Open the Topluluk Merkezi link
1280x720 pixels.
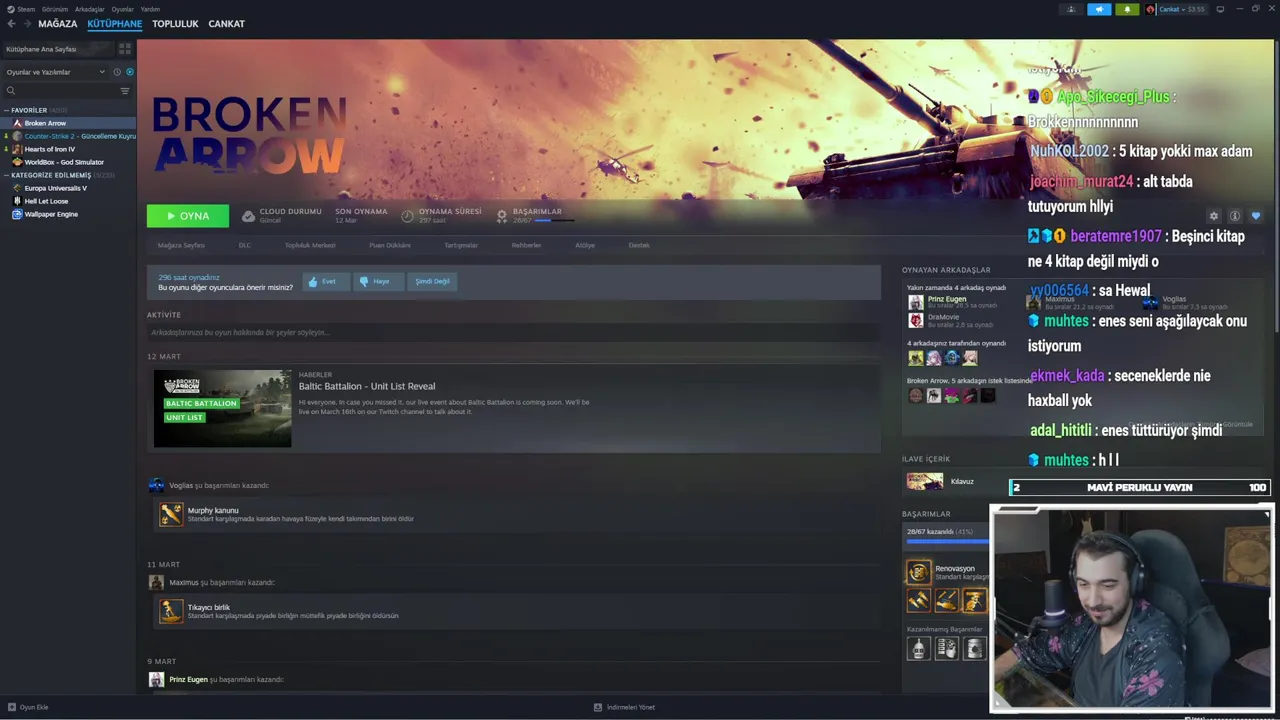point(310,245)
